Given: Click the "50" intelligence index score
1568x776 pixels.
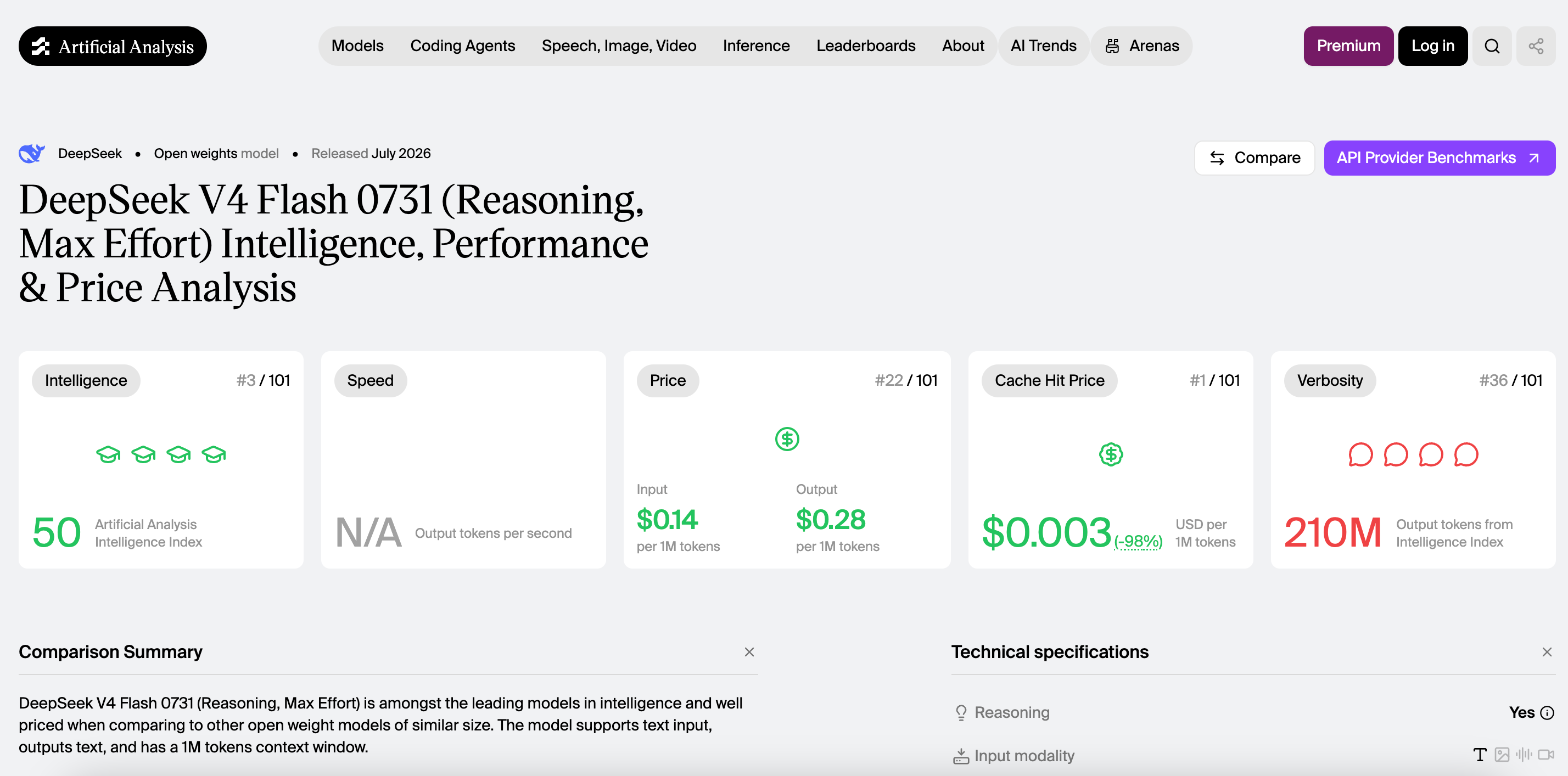Looking at the screenshot, I should point(57,532).
